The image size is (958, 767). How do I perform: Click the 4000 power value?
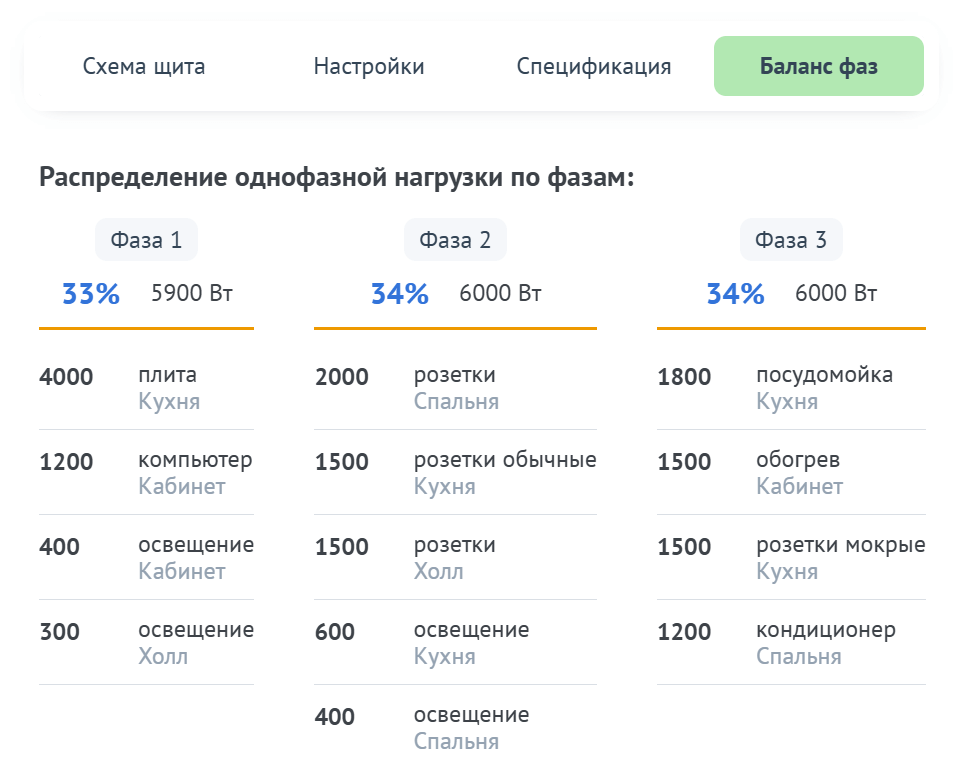[66, 376]
